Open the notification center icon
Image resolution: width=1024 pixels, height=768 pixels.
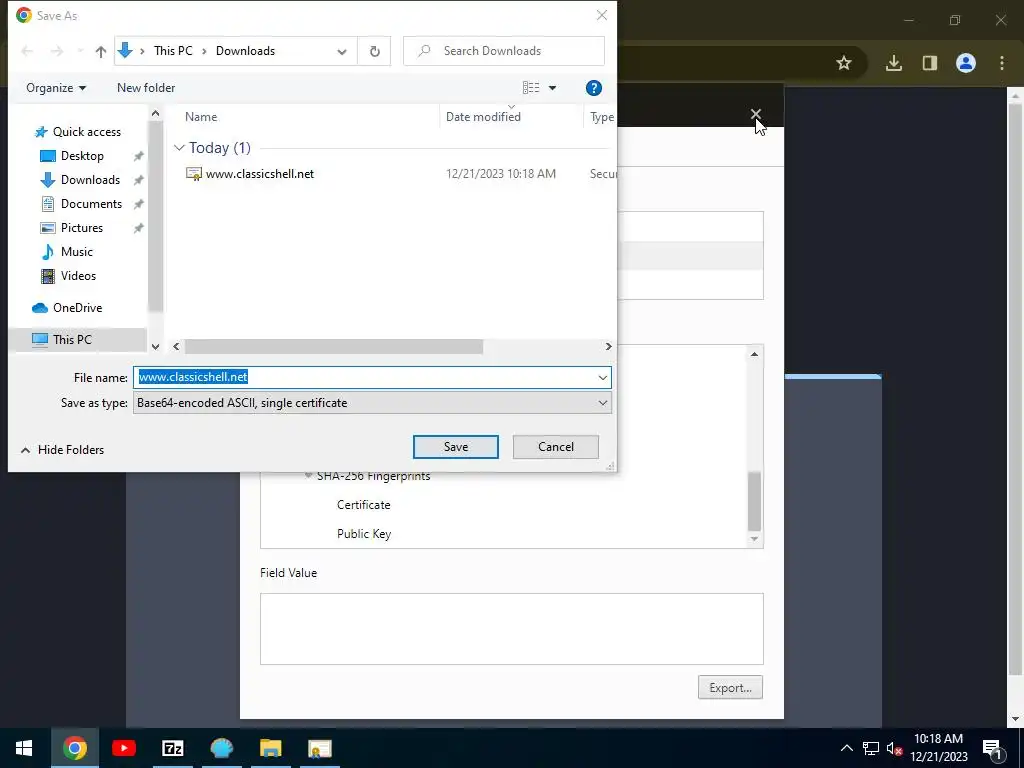993,748
